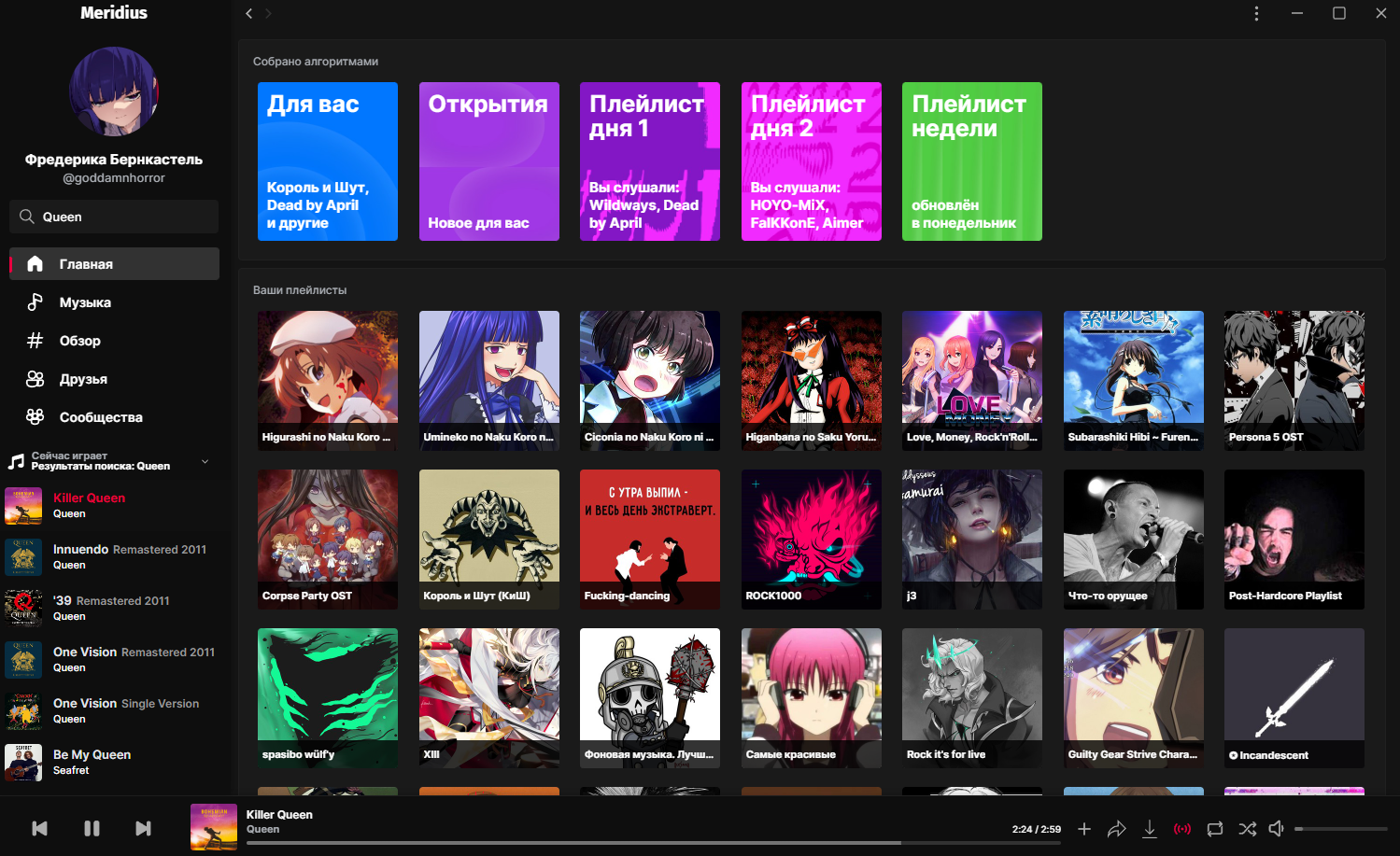Image resolution: width=1400 pixels, height=856 pixels.
Task: Open the Обзор section
Action: (x=114, y=340)
